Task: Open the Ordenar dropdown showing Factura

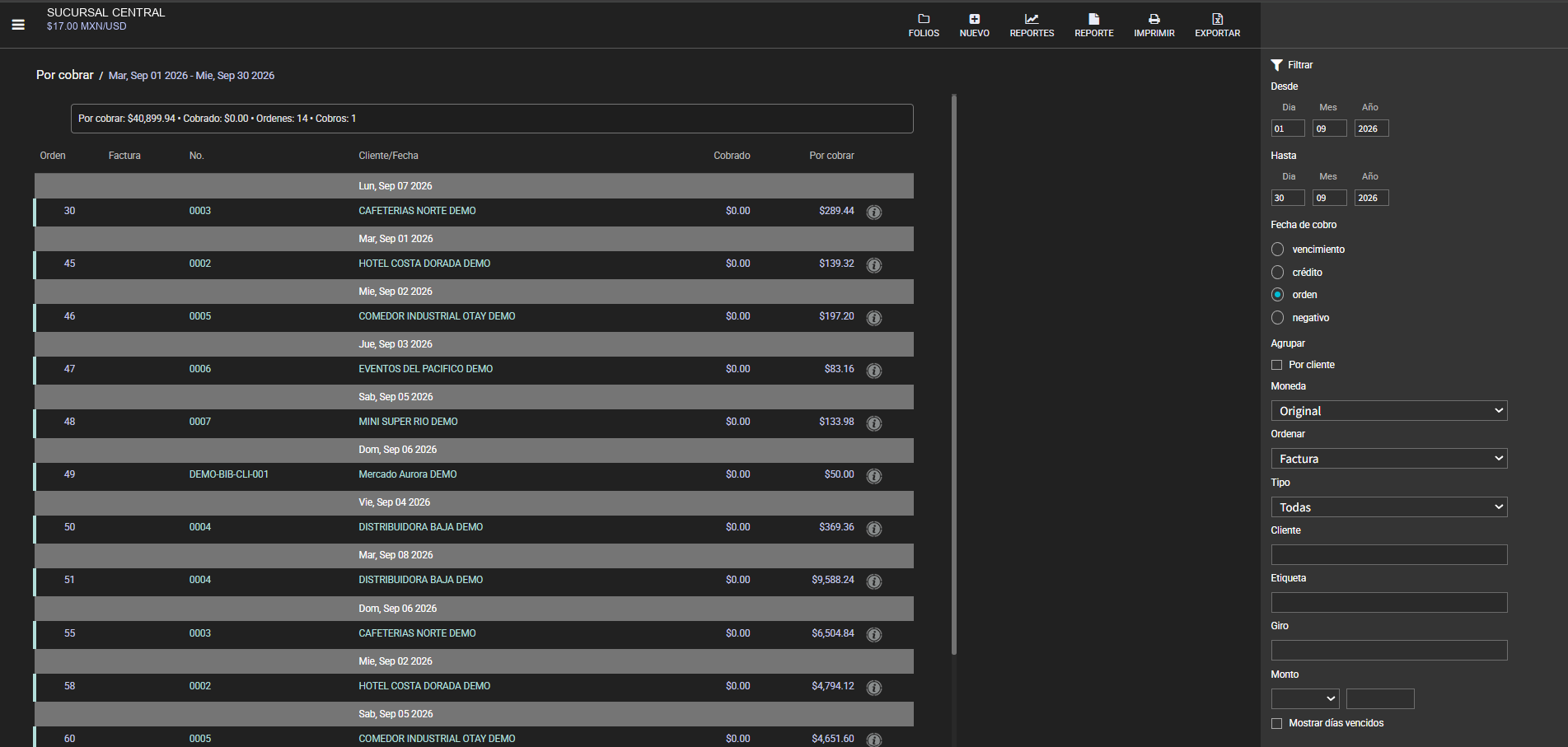Action: [1389, 458]
